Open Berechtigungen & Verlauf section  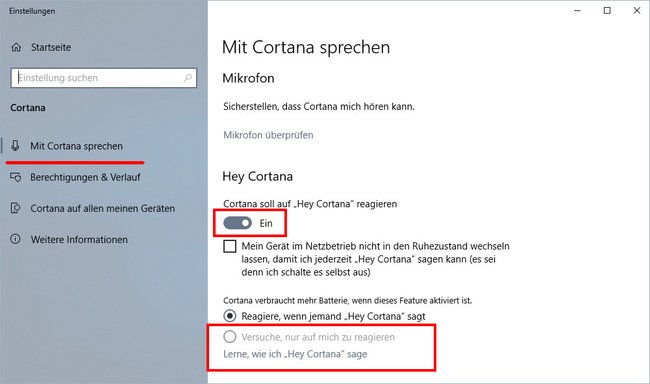coord(85,177)
